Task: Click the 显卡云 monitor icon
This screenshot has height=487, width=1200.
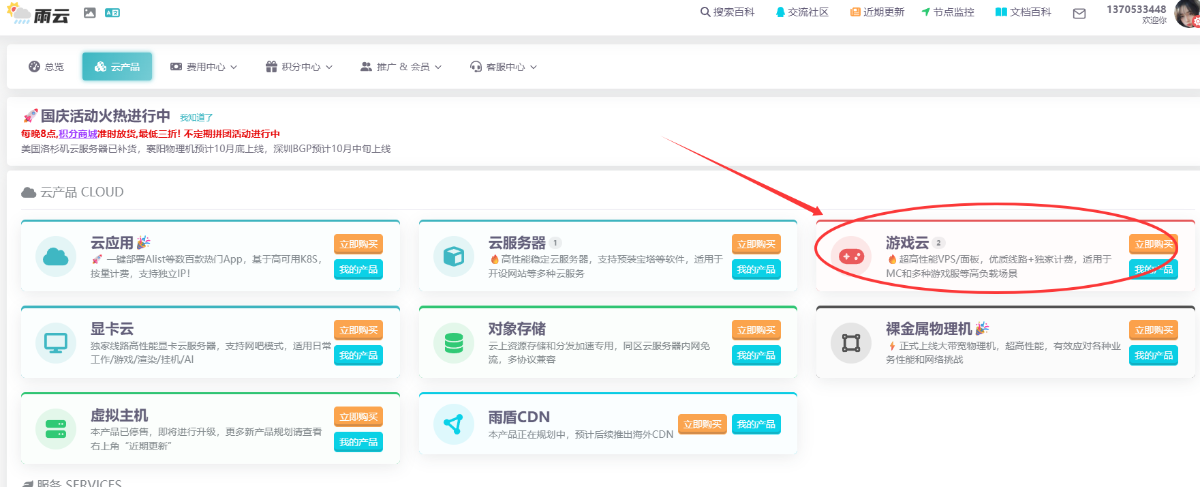Action: [x=55, y=343]
